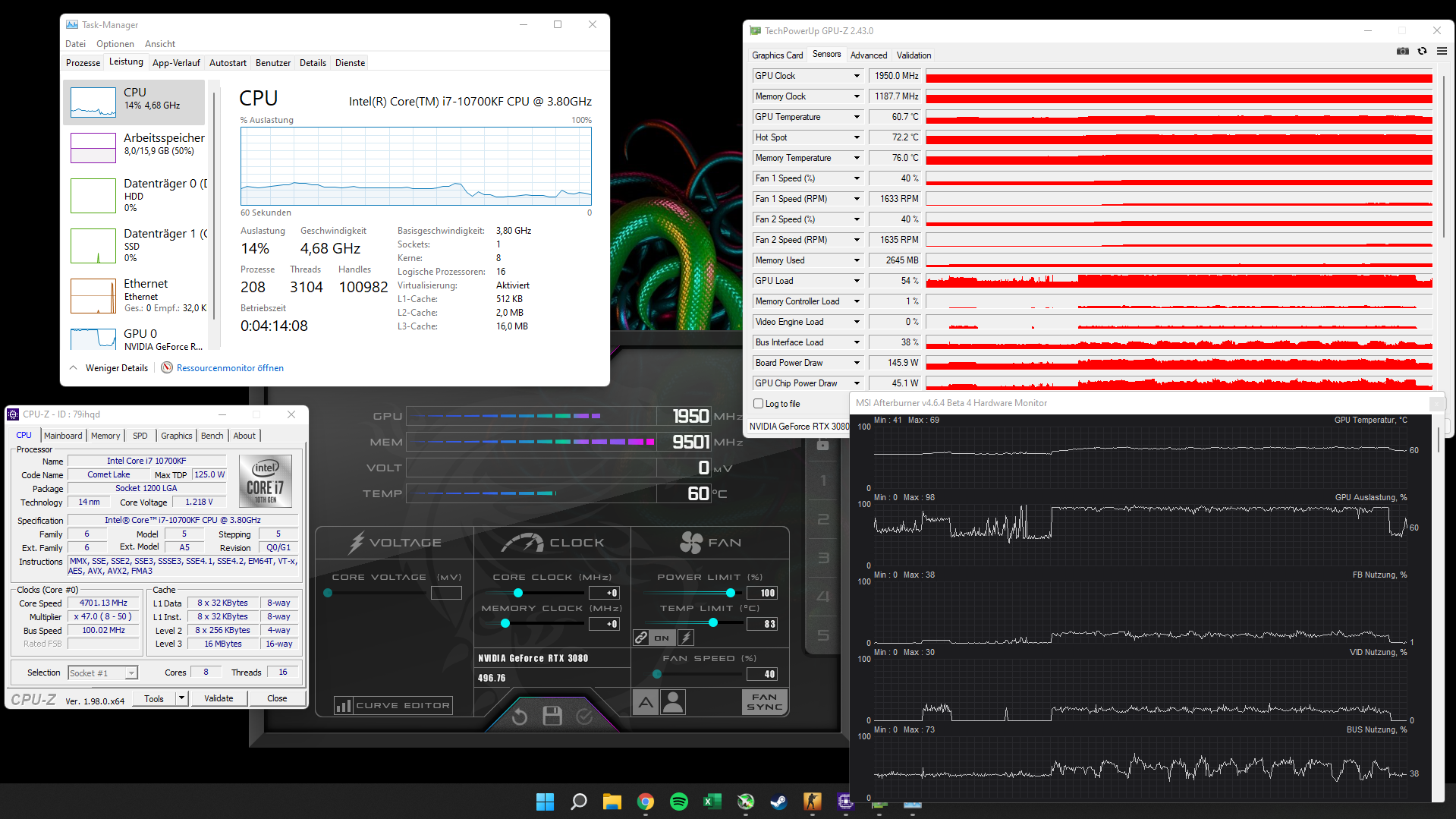The image size is (1456, 819).
Task: Take a GPU-Z screenshot with the camera icon
Action: click(1403, 51)
